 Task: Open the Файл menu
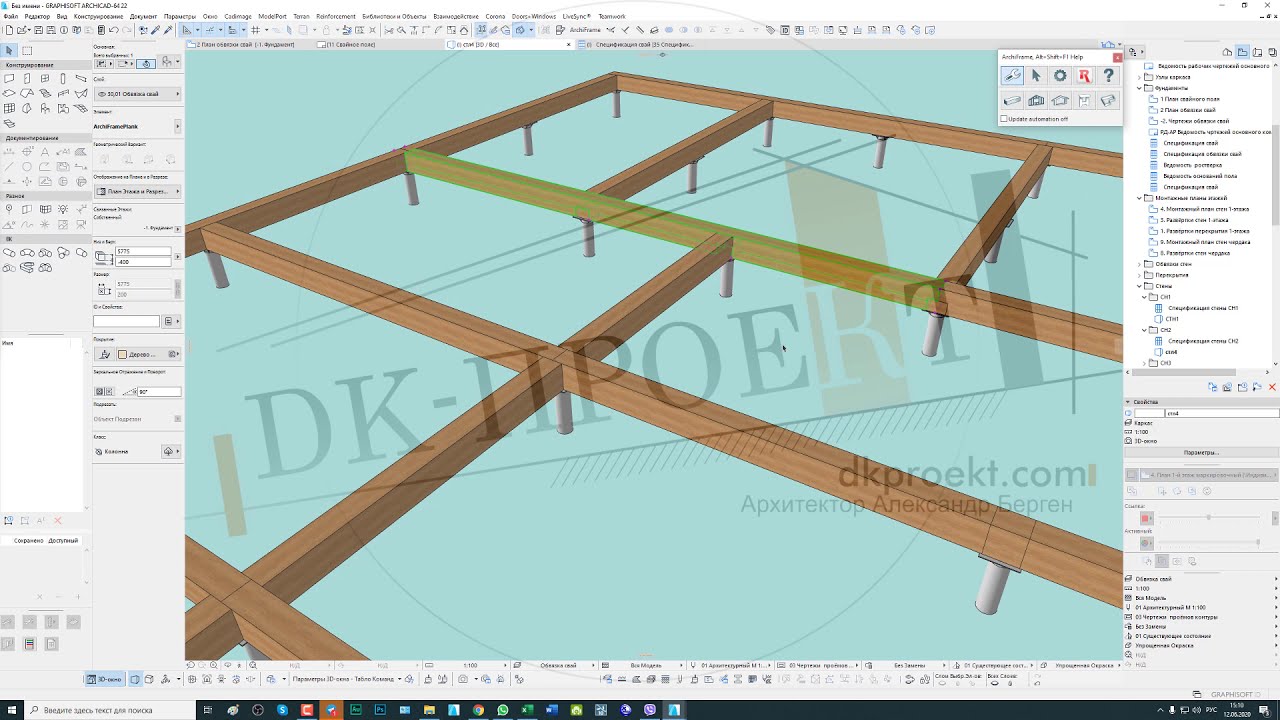click(12, 16)
